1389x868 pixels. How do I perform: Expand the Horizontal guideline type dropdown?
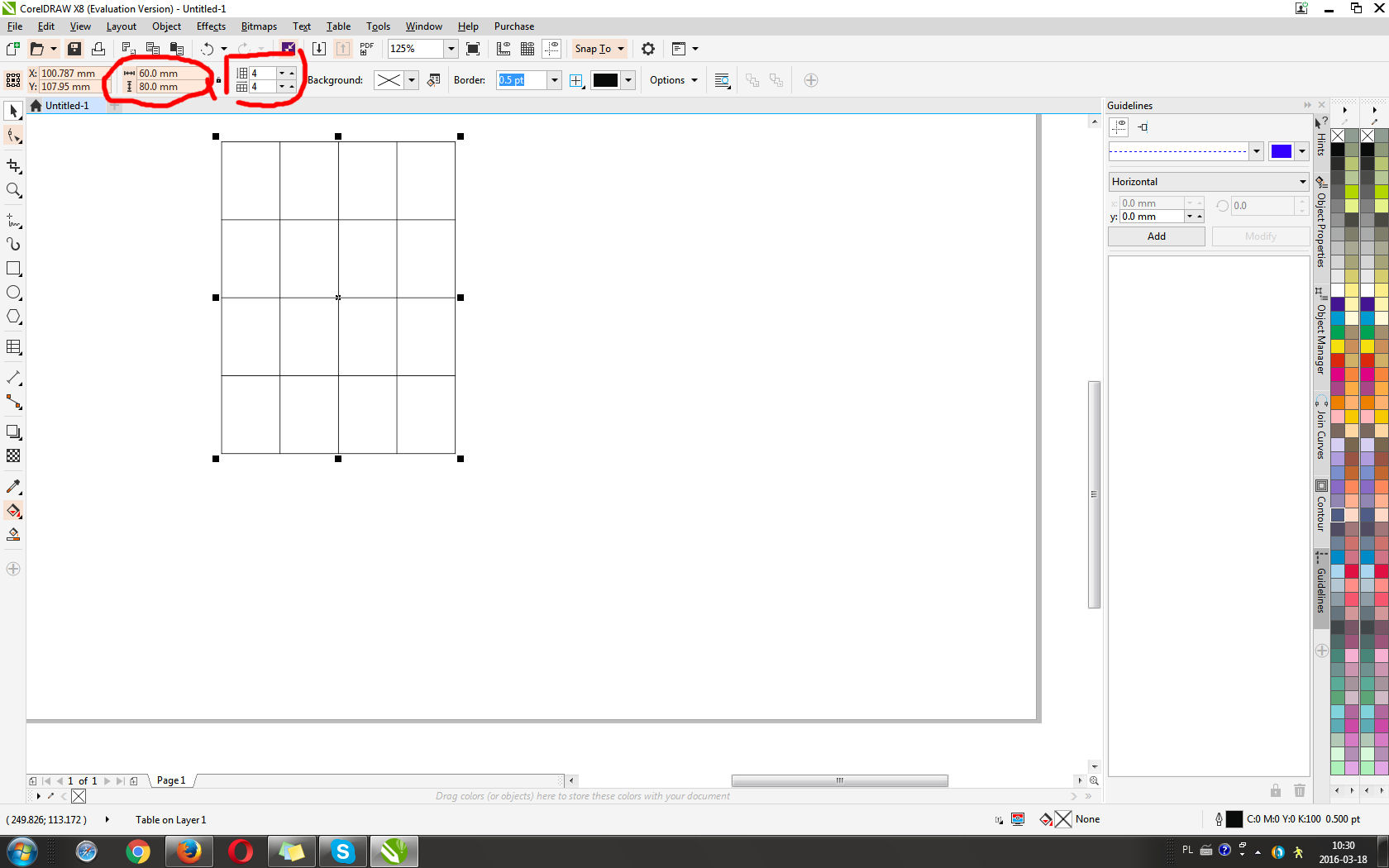pos(1302,182)
